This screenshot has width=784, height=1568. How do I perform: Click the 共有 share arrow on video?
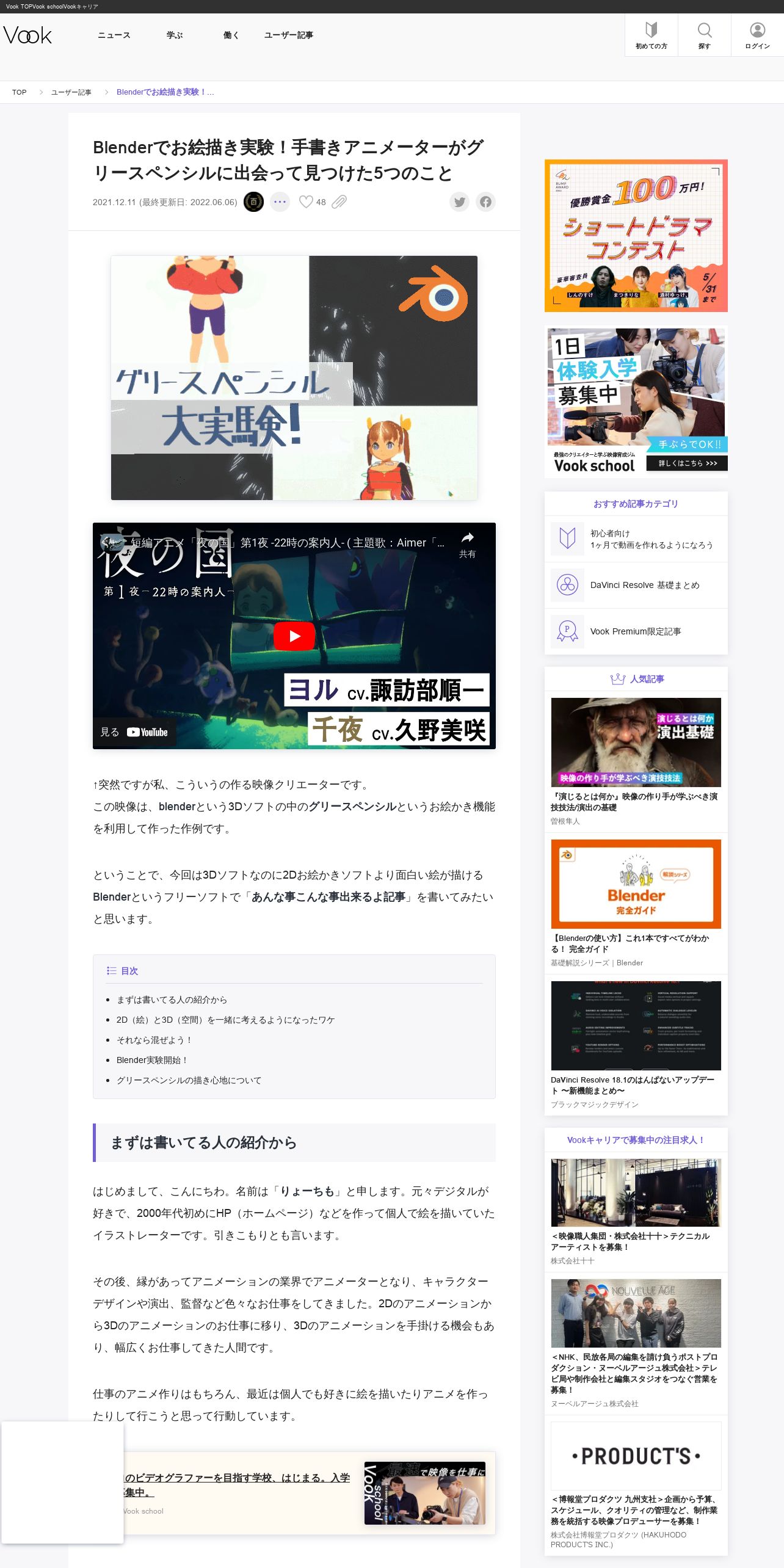(467, 545)
